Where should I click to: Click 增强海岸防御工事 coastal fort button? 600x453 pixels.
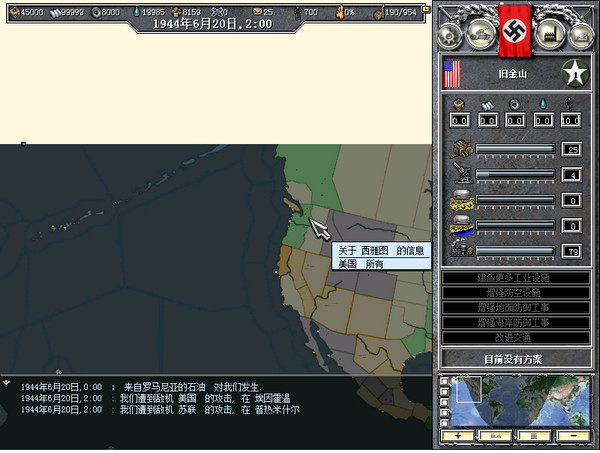(515, 323)
